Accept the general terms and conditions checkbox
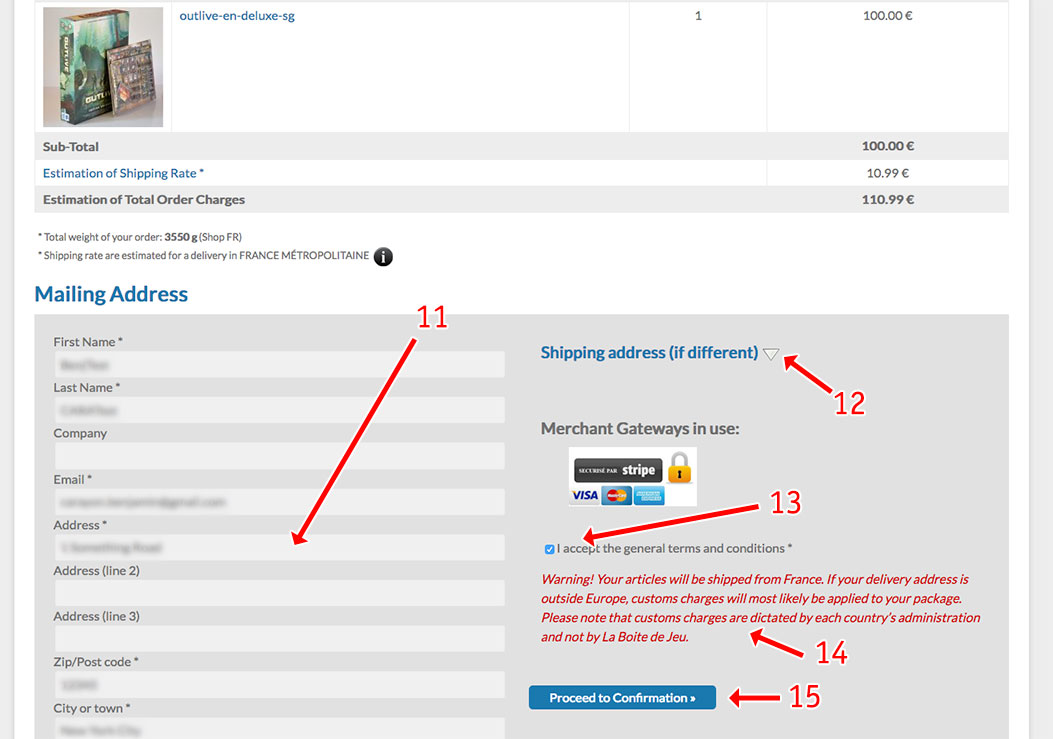The width and height of the screenshot is (1053, 739). 549,549
